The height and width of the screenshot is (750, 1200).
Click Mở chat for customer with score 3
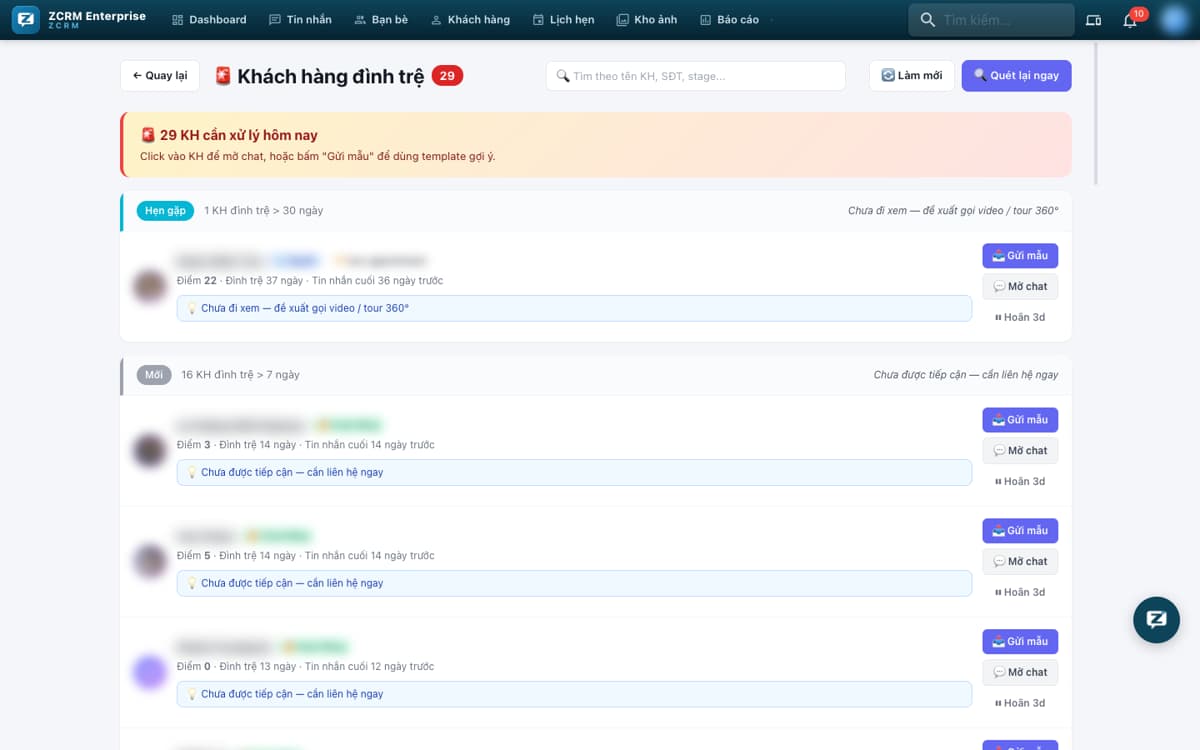tap(1020, 451)
